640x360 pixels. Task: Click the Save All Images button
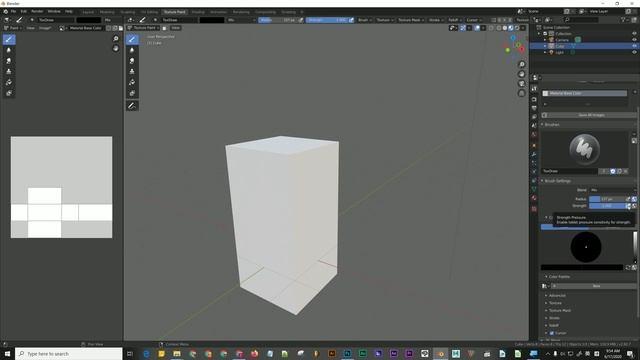click(x=588, y=115)
